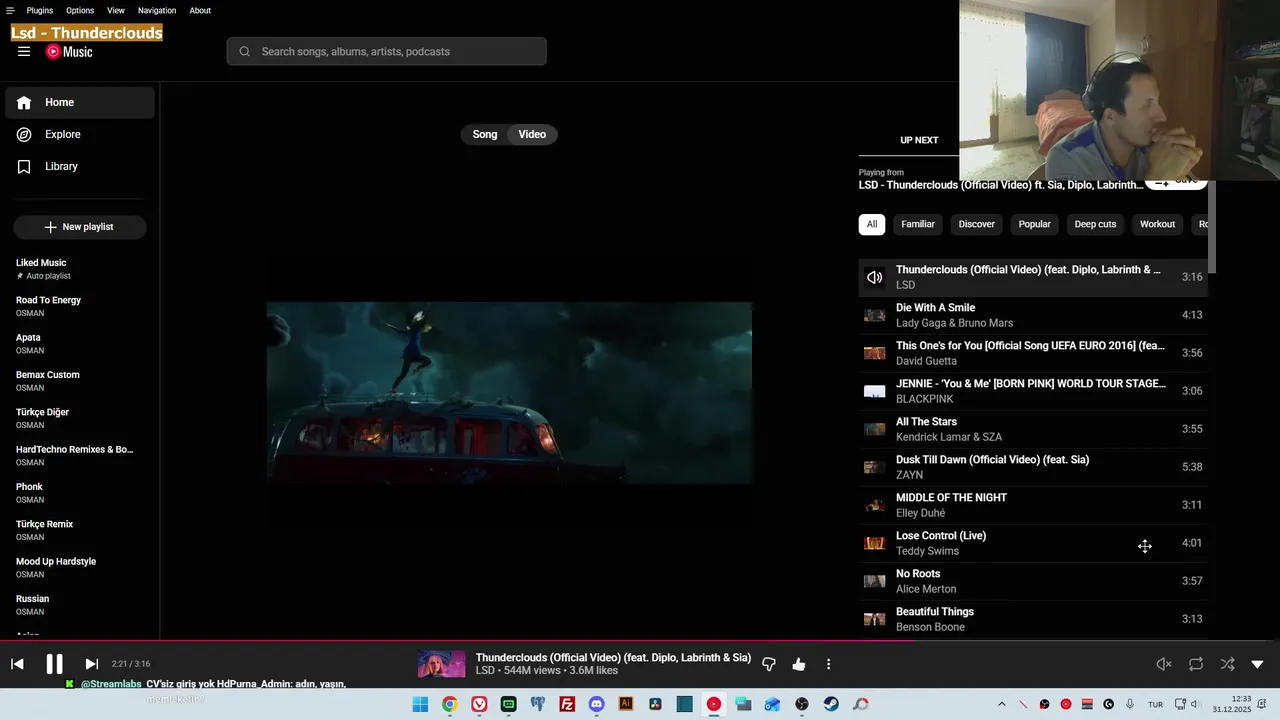Toggle shuffle mode

(x=1227, y=664)
